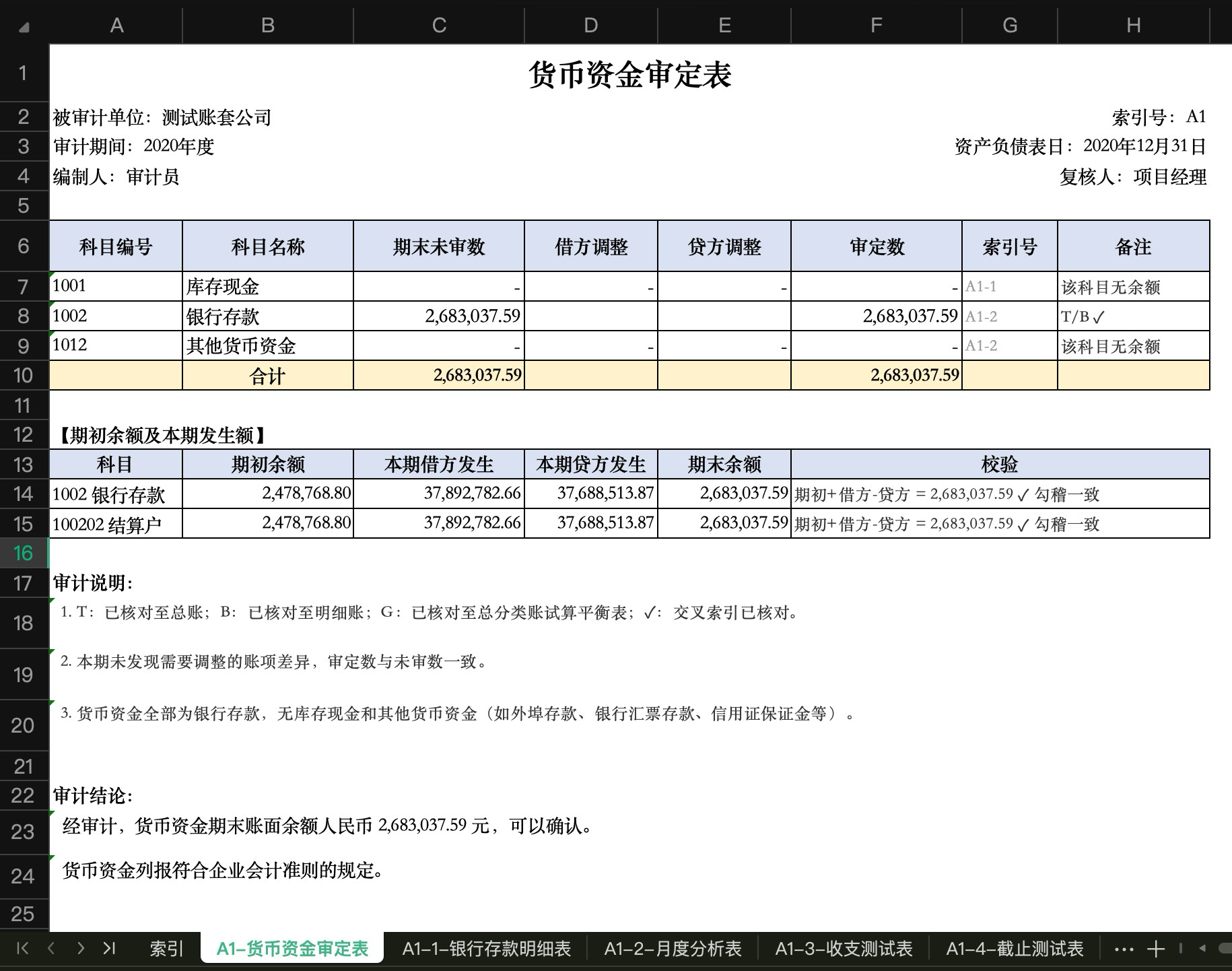Click the select-all corner triangle

click(x=24, y=28)
